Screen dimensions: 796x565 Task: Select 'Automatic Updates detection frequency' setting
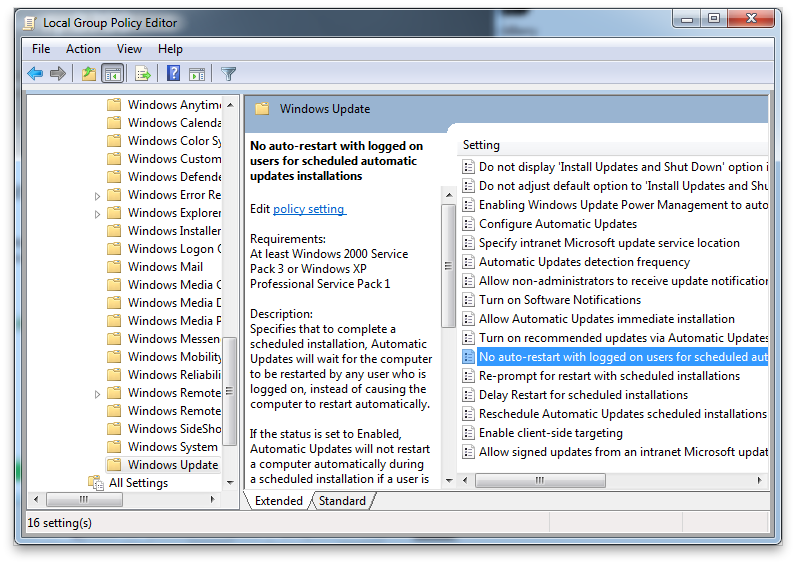click(x=584, y=262)
